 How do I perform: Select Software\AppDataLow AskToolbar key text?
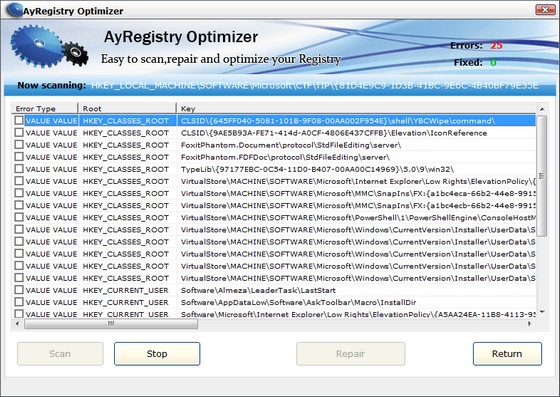click(299, 302)
